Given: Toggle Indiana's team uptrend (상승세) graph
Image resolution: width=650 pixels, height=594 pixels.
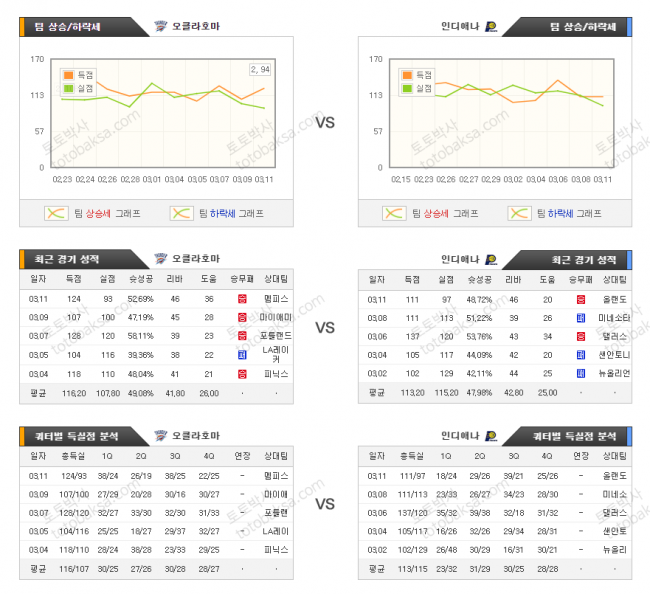Looking at the screenshot, I should (430, 213).
